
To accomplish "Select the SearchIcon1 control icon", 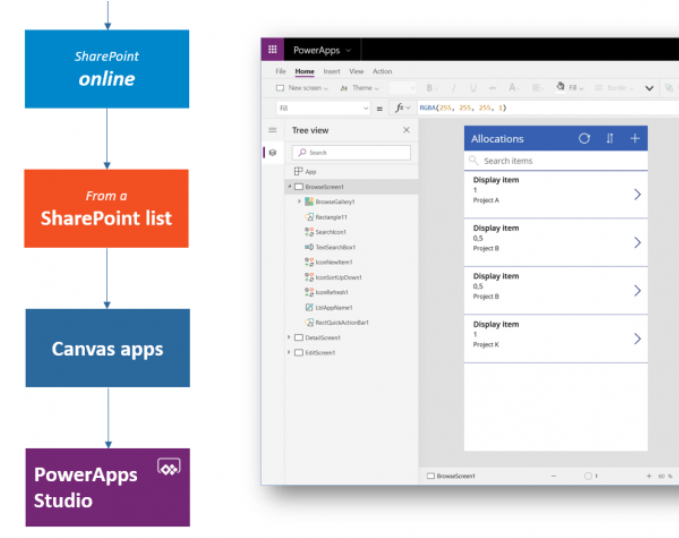I will point(309,232).
